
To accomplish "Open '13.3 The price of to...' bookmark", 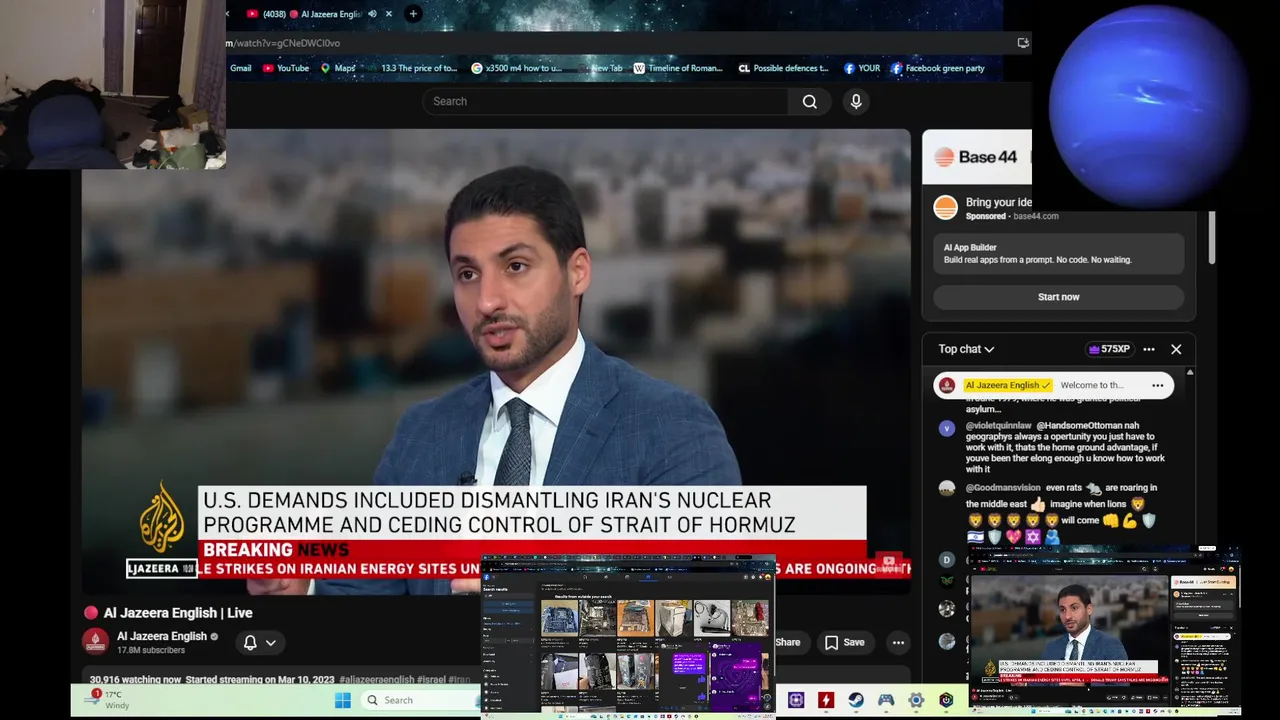I will pos(412,68).
